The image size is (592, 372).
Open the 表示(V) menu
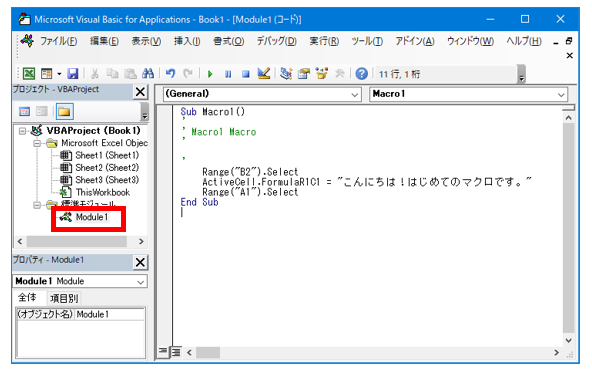point(146,41)
